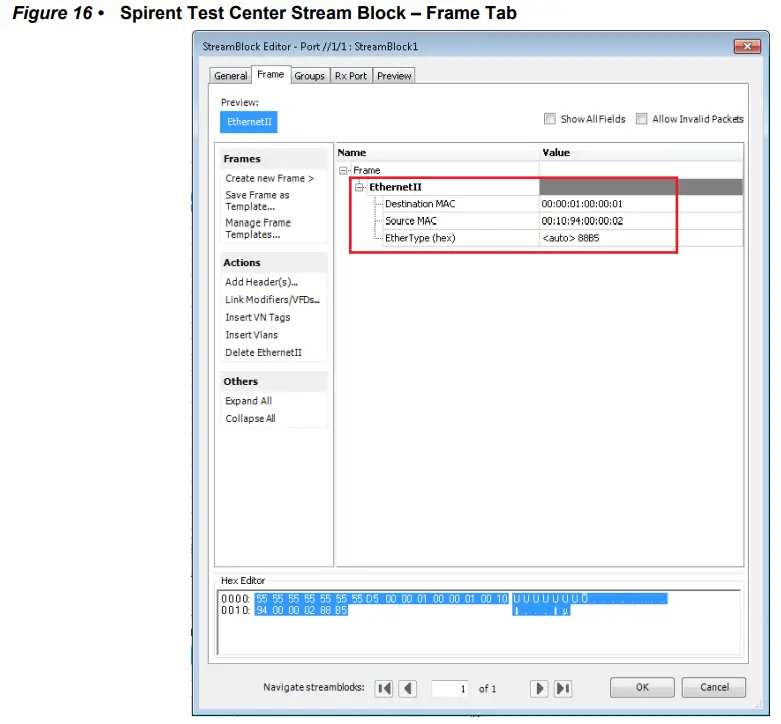Viewport: 781px width, 724px height.
Task: Click Source MAC value 00:10:94:00:00:02
Action: point(582,221)
